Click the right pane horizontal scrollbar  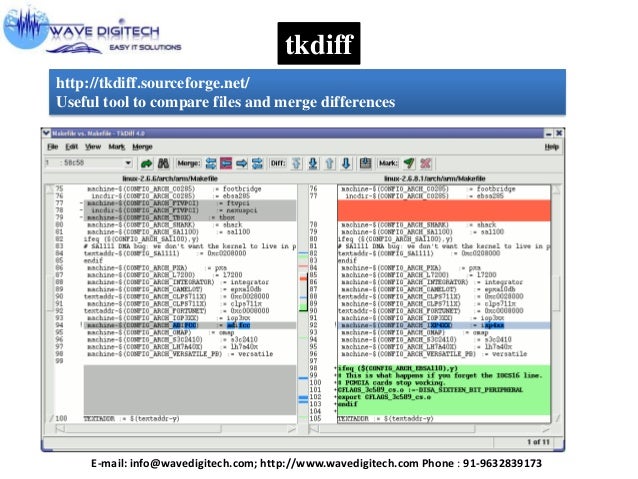click(430, 429)
